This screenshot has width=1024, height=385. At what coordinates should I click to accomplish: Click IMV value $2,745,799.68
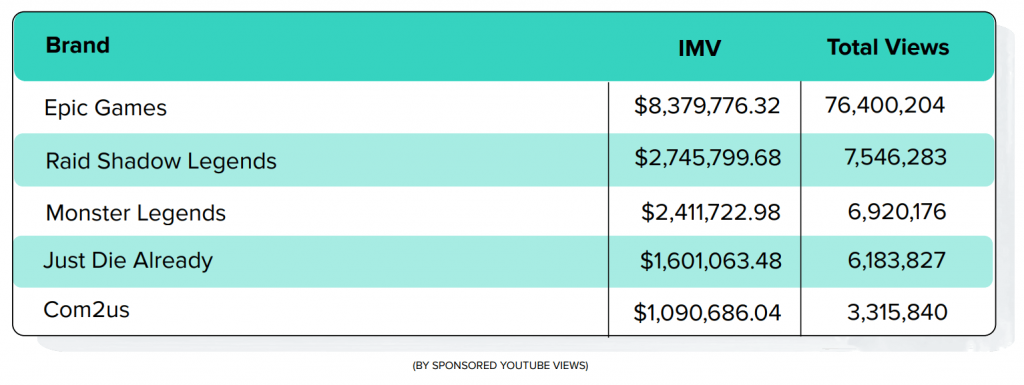(707, 159)
